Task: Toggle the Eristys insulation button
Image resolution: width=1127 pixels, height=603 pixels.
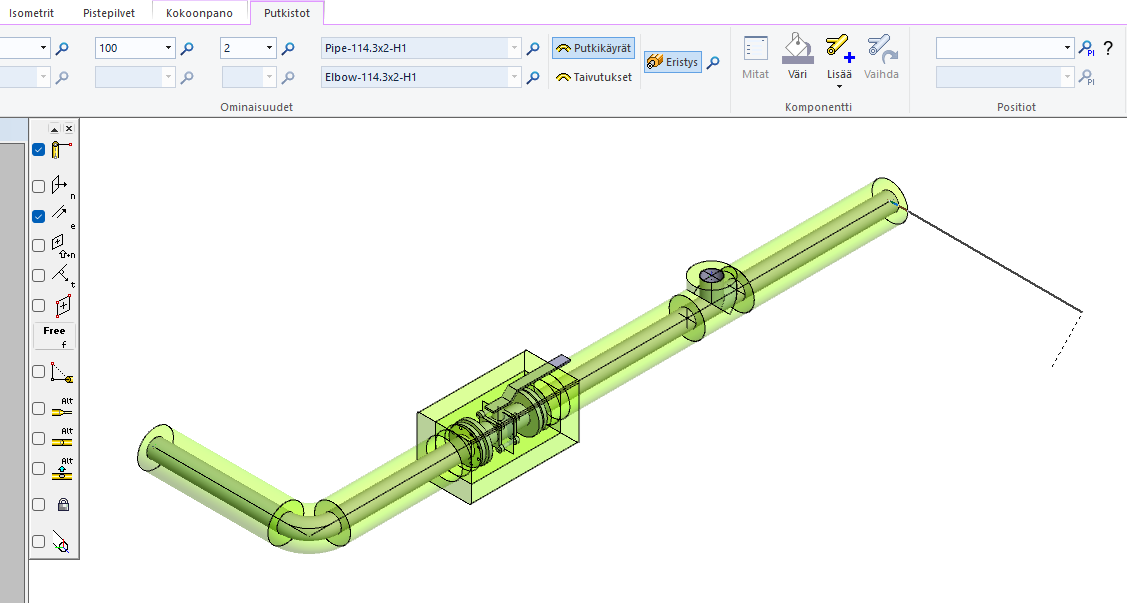Action: tap(672, 62)
